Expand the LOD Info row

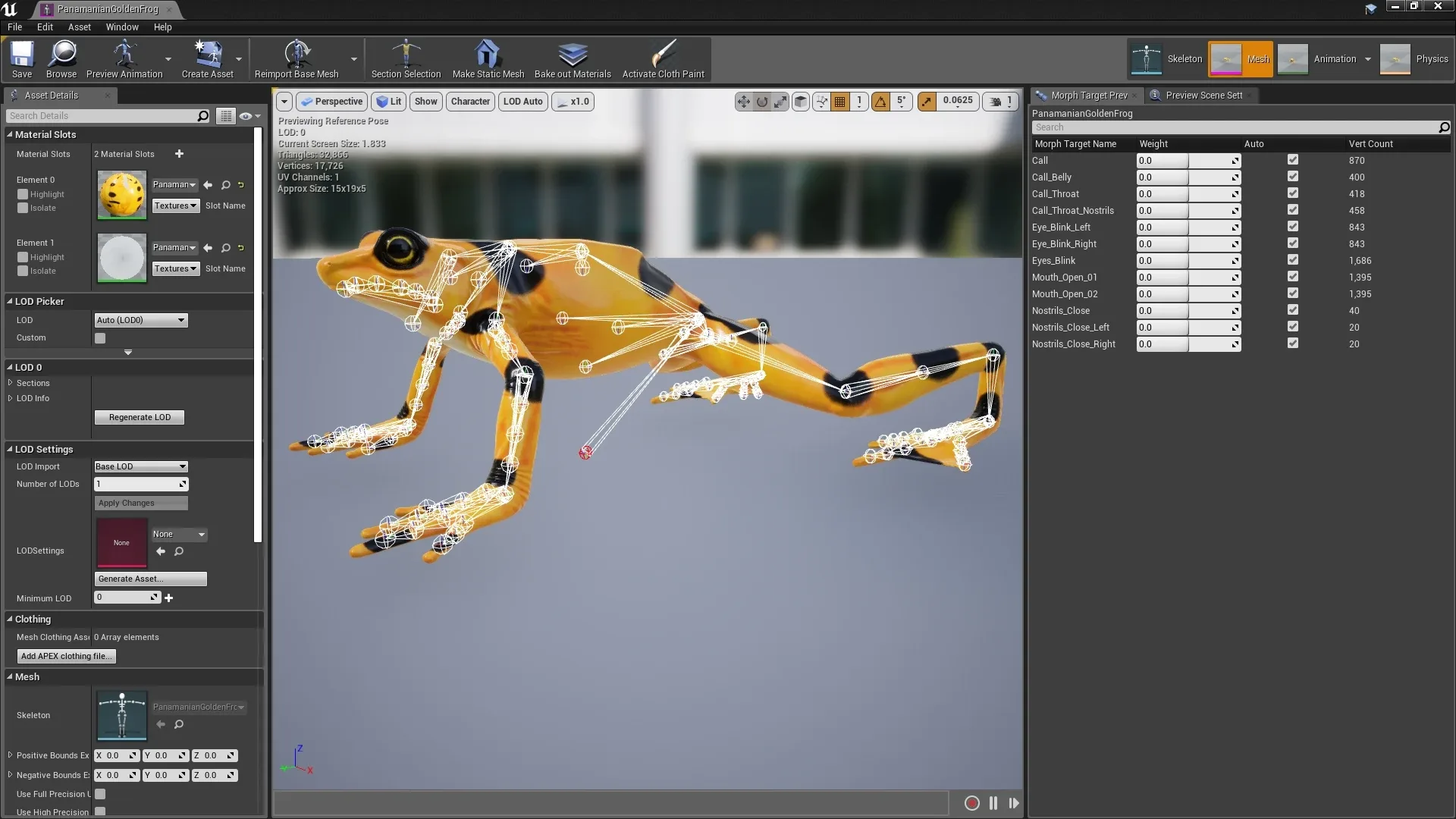11,398
